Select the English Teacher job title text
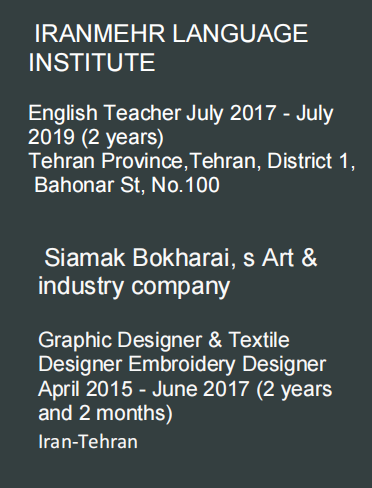The image size is (372, 488). [105, 113]
